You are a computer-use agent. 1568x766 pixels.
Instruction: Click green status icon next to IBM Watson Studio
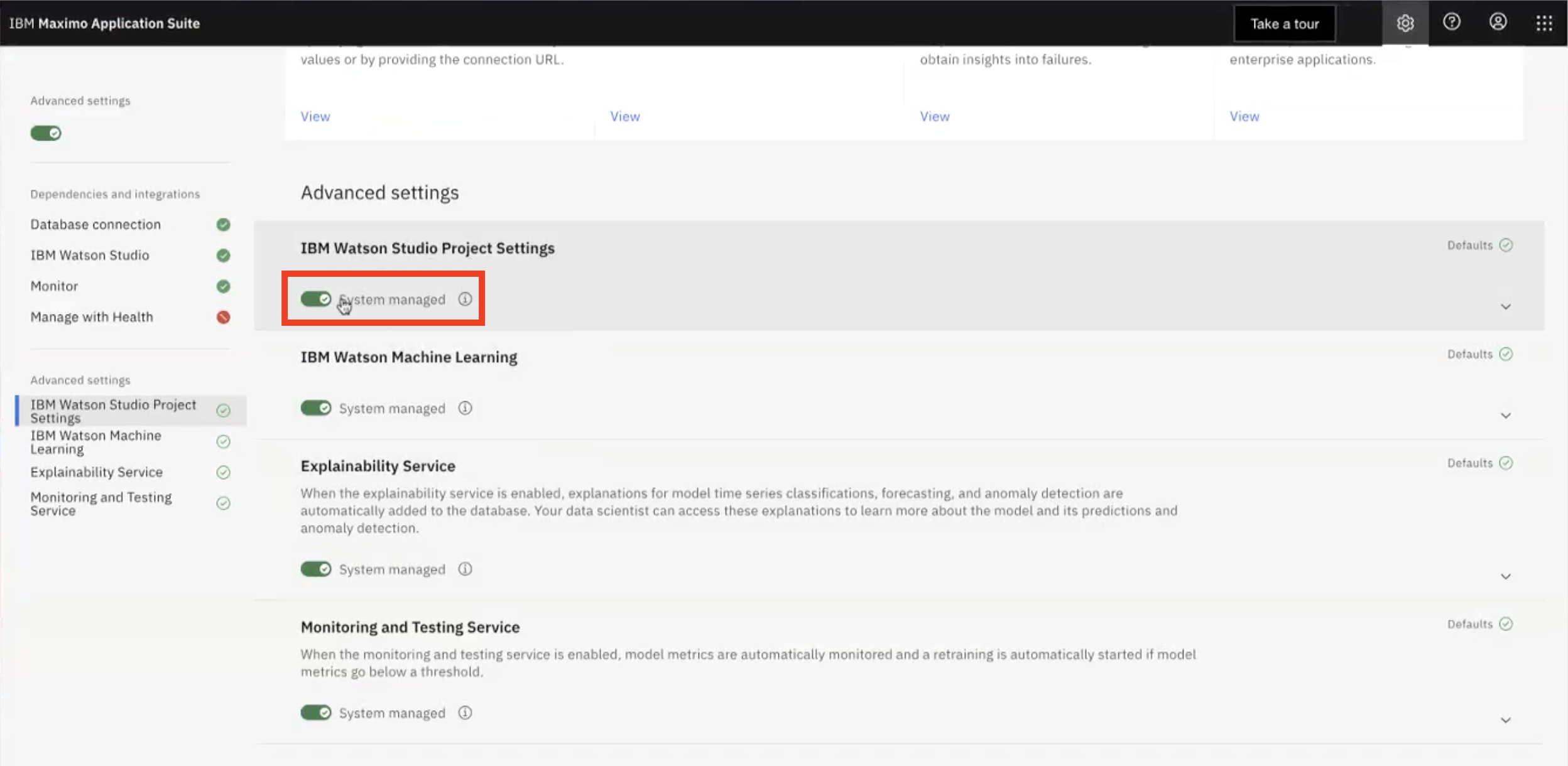pyautogui.click(x=223, y=255)
